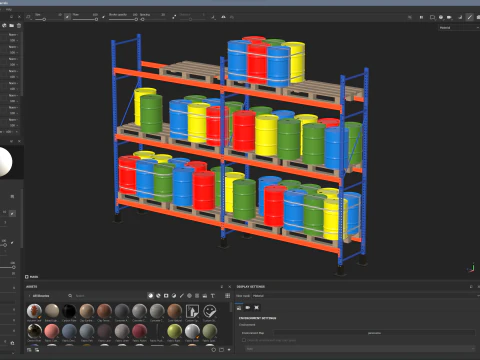Select the smiley Custom stencil thumbnail

click(x=210, y=311)
